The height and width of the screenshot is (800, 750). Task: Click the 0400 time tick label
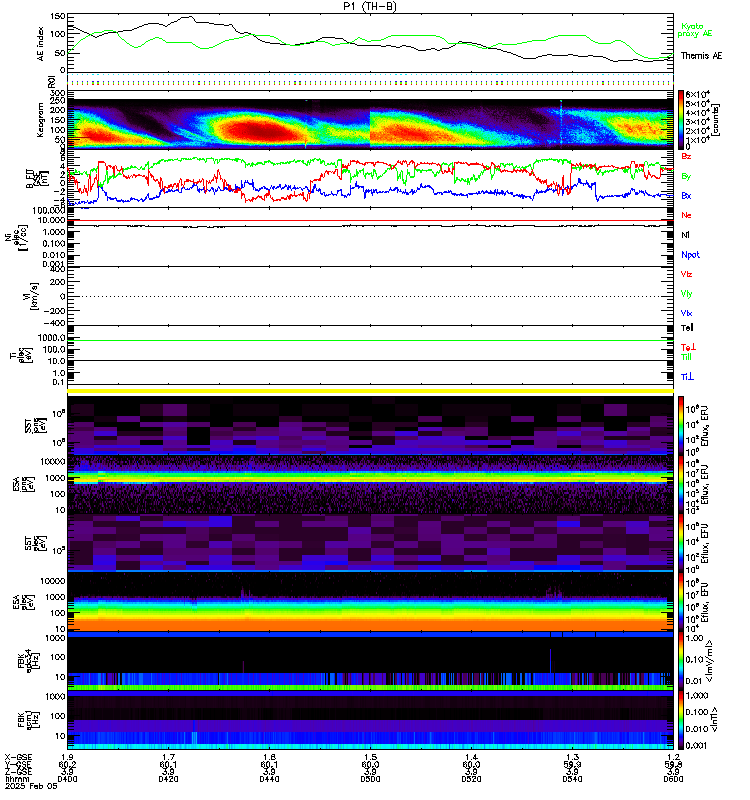click(67, 779)
